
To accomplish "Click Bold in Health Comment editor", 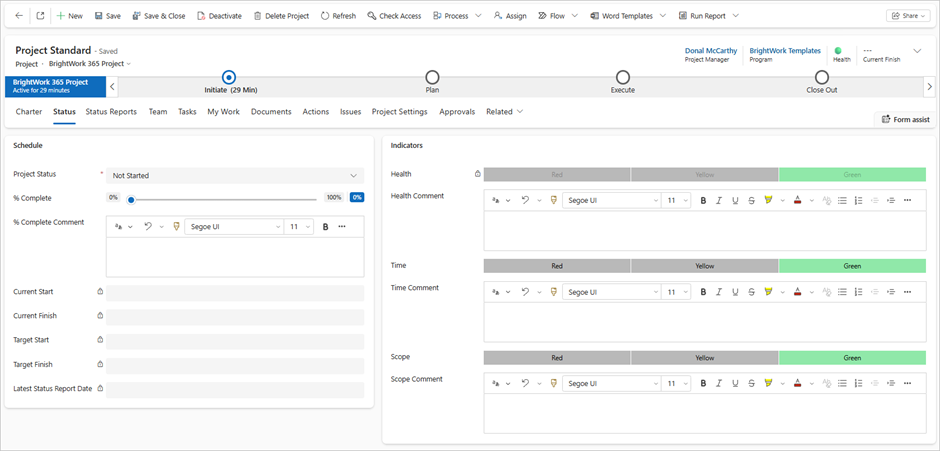I will 703,200.
